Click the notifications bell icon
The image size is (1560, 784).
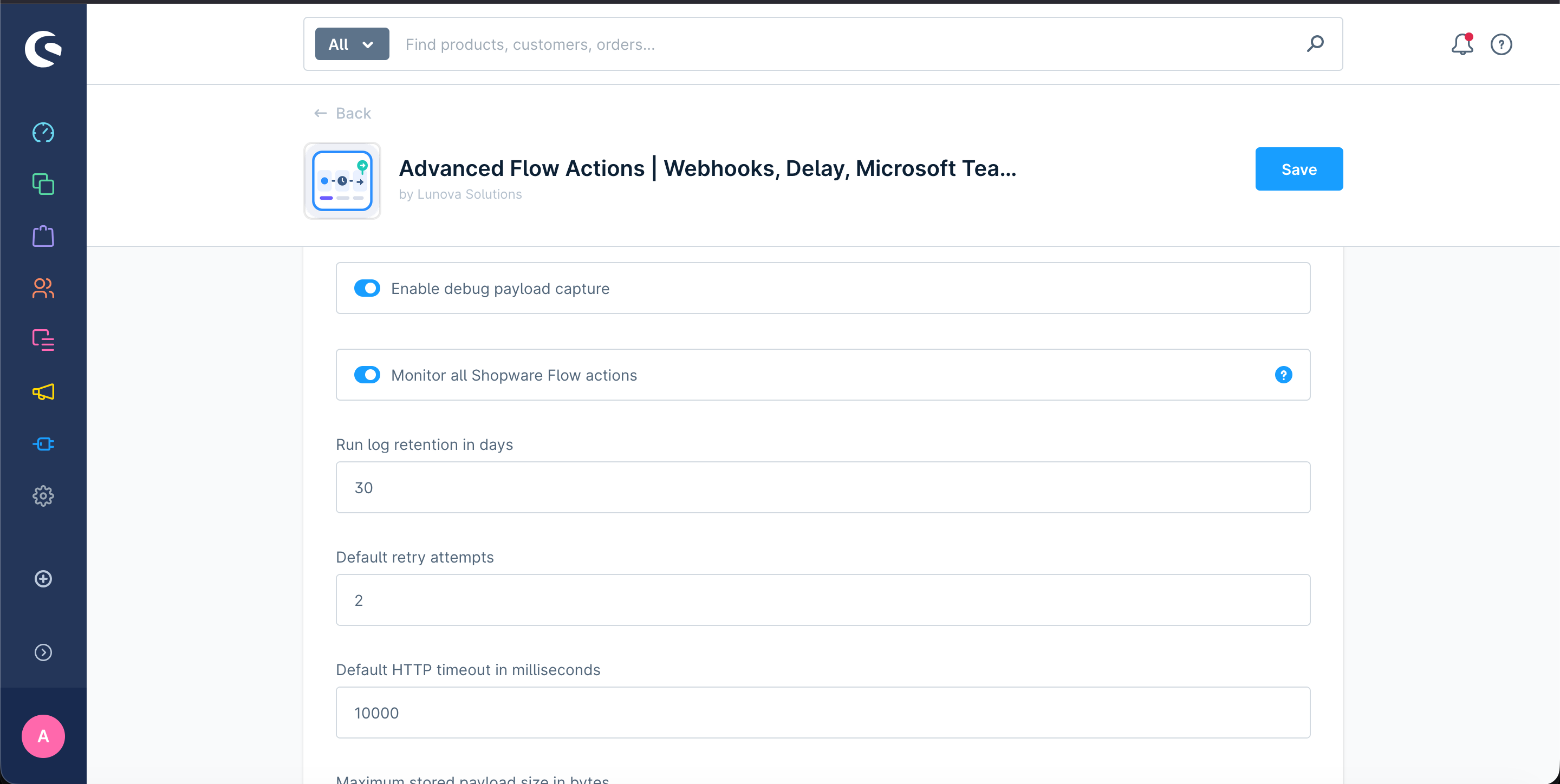tap(1461, 44)
